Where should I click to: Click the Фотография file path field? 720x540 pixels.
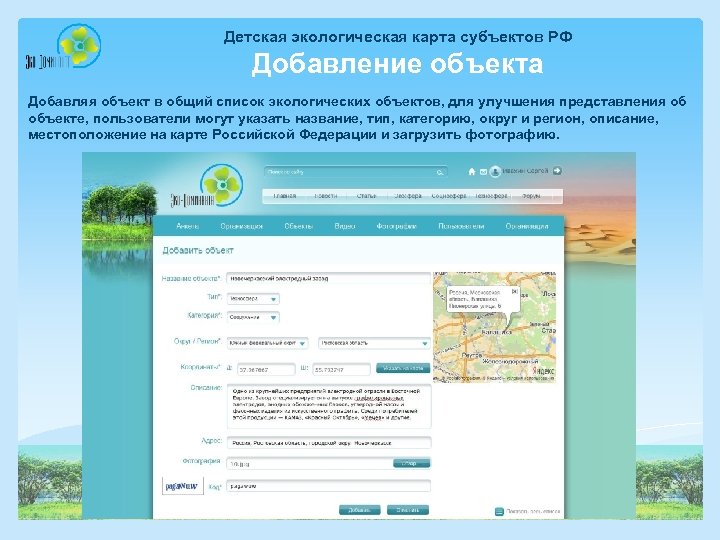(x=310, y=464)
